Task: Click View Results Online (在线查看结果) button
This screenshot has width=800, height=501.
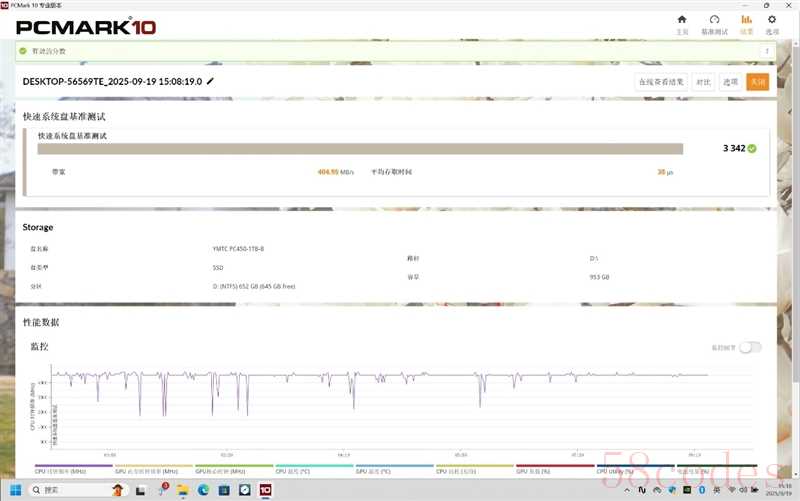Action: click(x=662, y=82)
